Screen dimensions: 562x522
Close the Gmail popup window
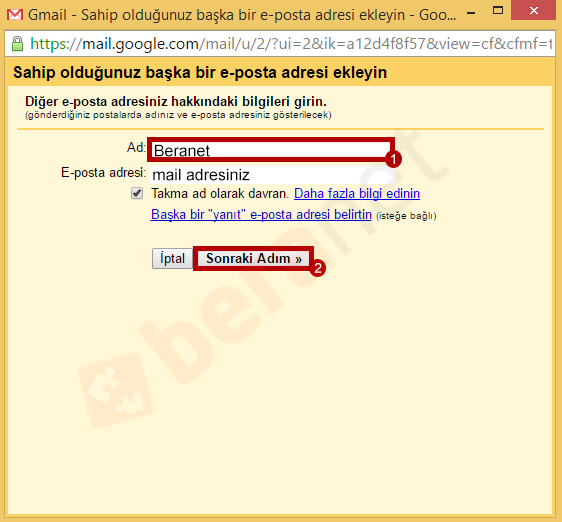tap(533, 11)
